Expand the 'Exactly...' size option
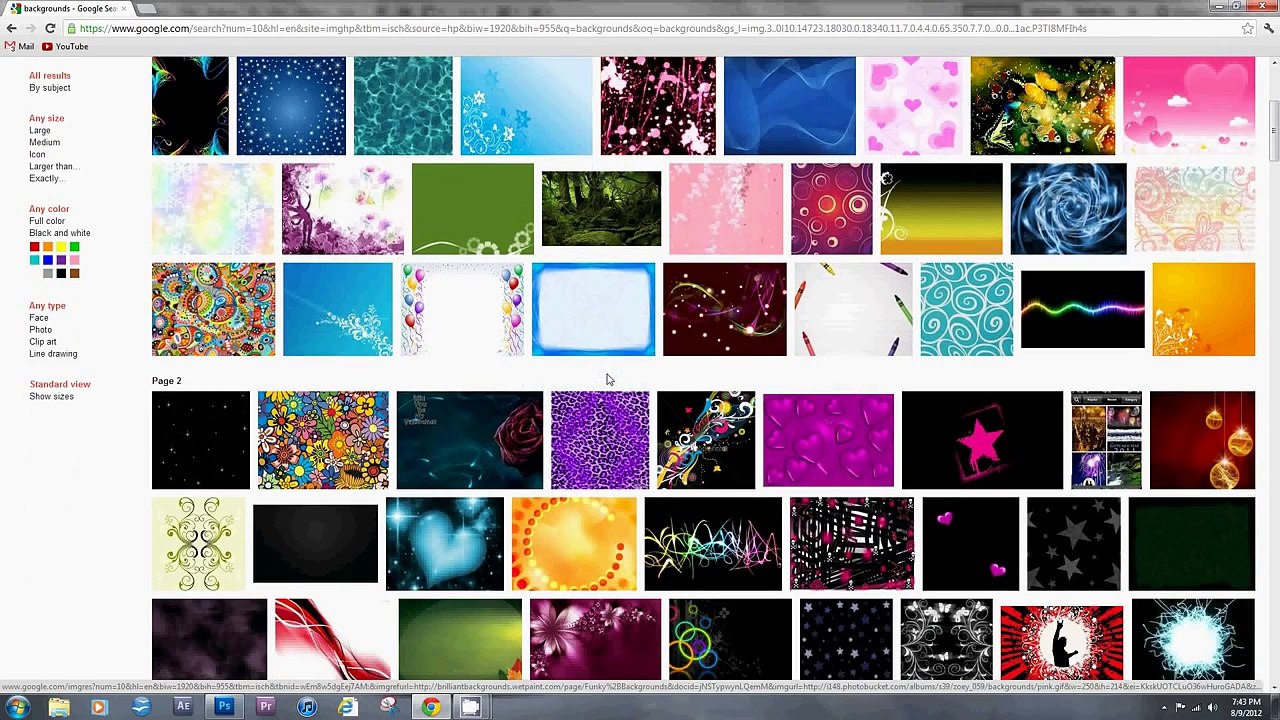This screenshot has height=720, width=1280. (45, 178)
